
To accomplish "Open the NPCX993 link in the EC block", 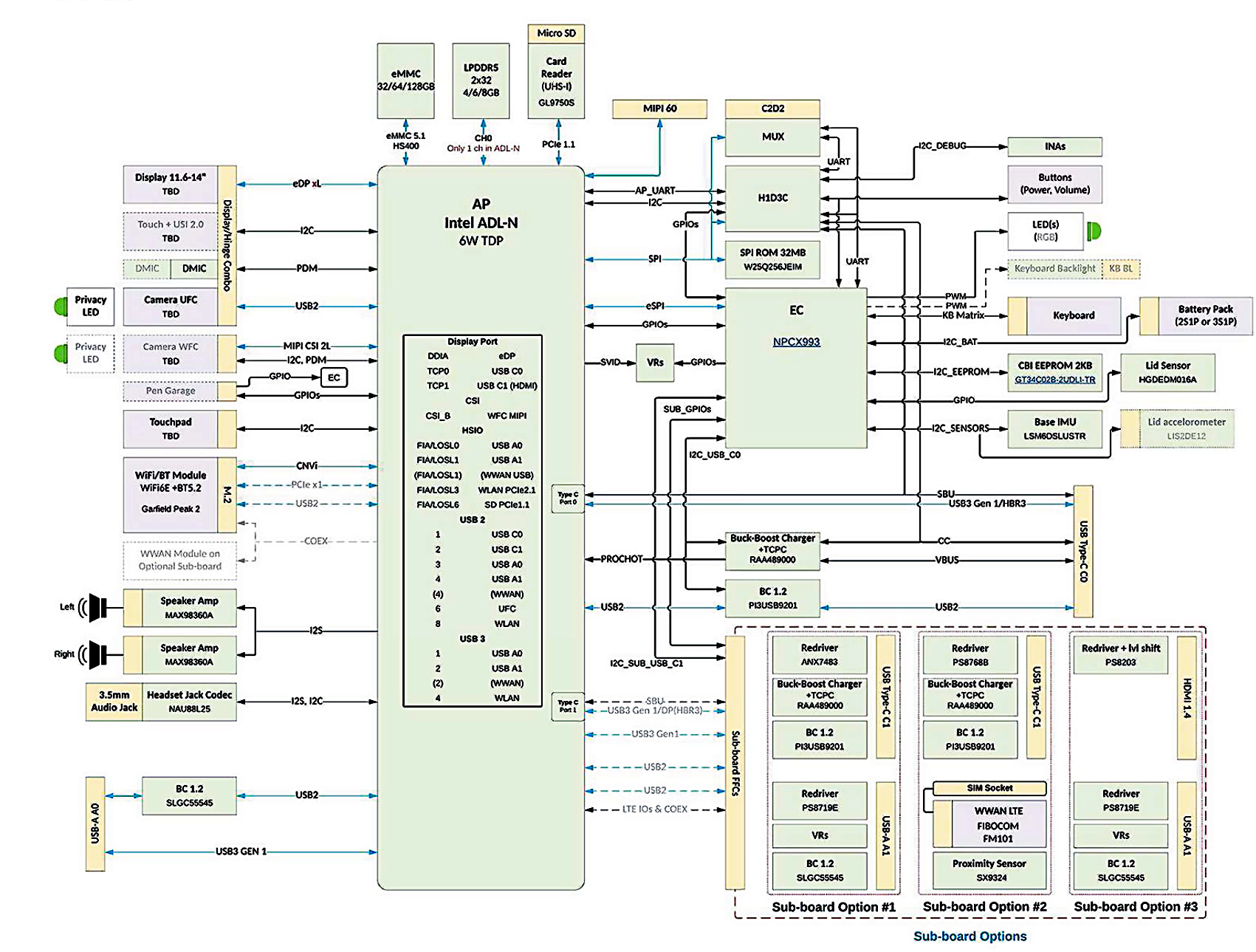I will (796, 342).
